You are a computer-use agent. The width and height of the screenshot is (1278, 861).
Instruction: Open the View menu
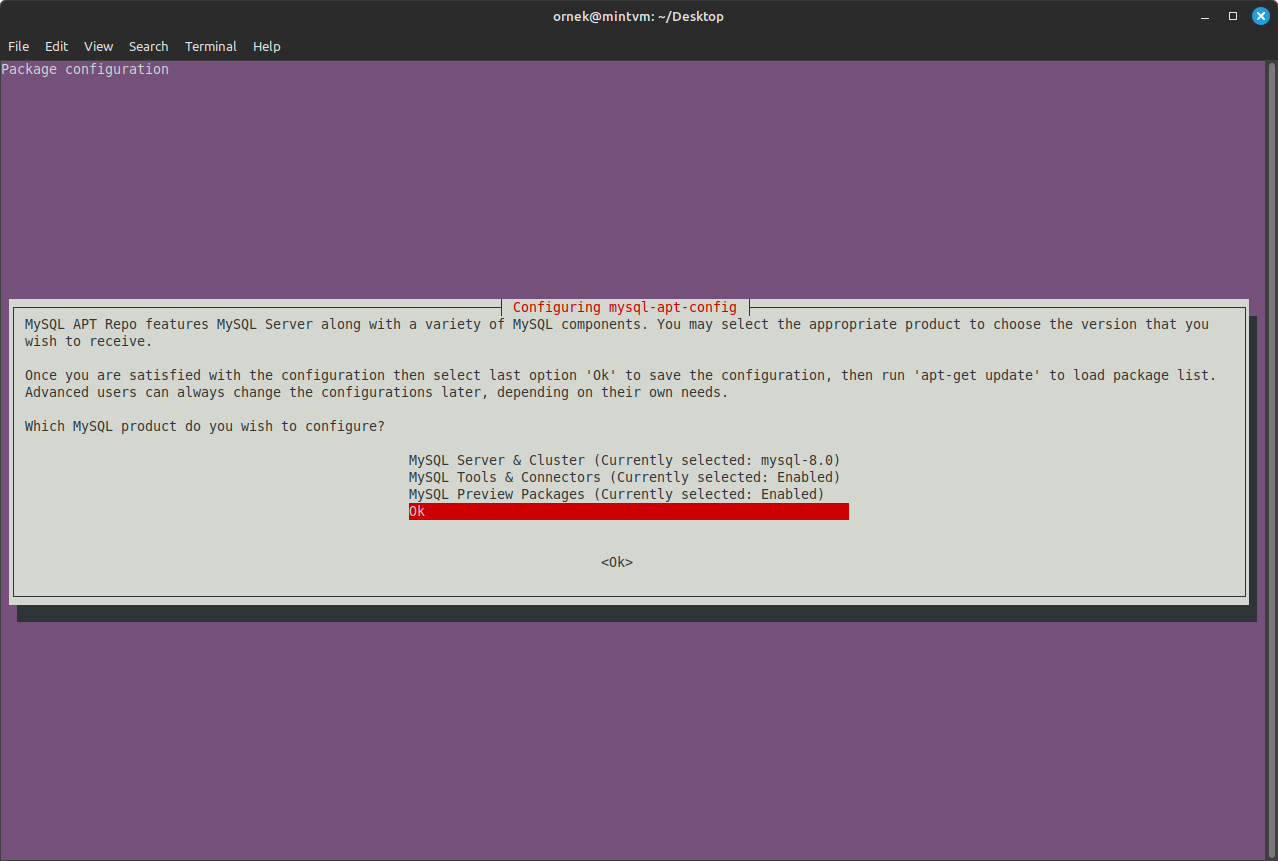98,46
